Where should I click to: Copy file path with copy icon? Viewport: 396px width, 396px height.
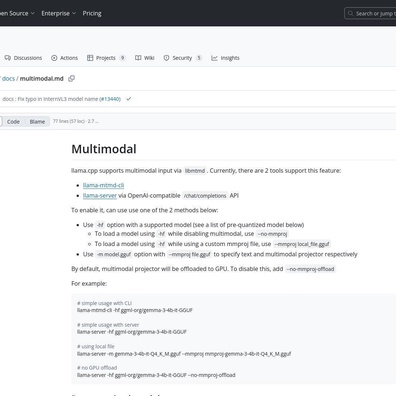click(71, 79)
